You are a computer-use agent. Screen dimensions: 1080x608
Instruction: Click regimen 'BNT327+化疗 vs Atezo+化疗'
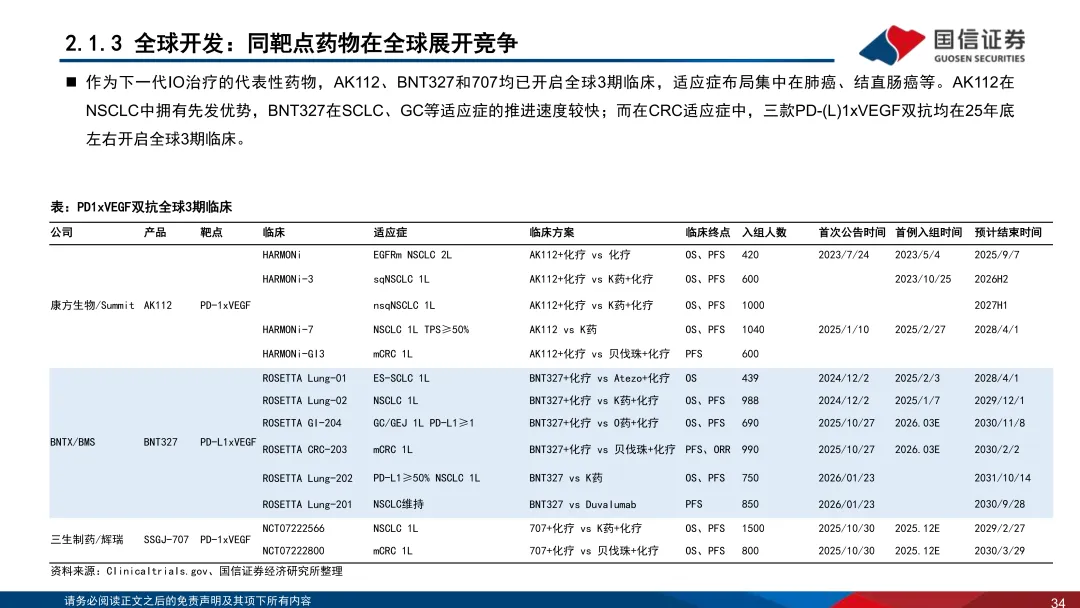point(599,378)
